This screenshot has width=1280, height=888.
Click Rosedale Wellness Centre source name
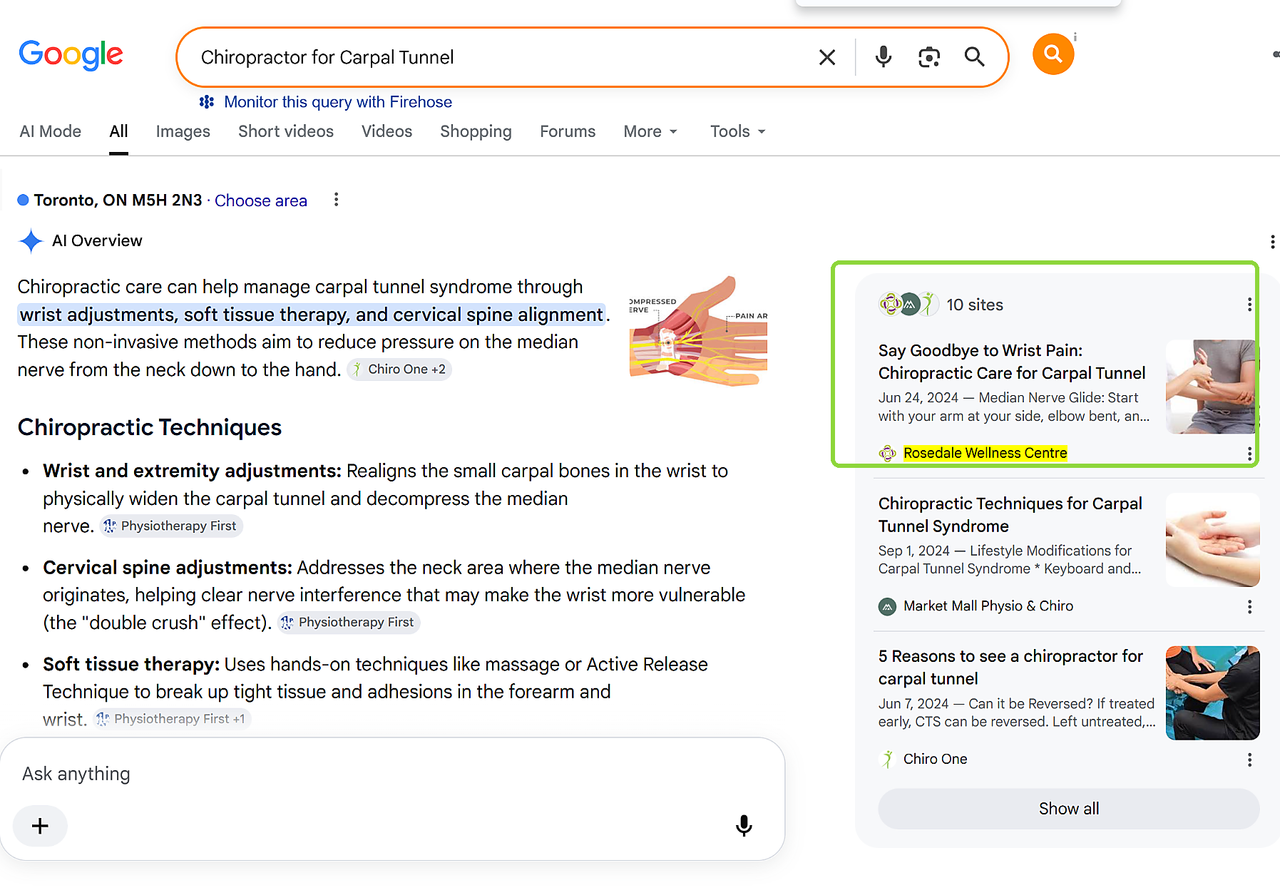coord(985,453)
